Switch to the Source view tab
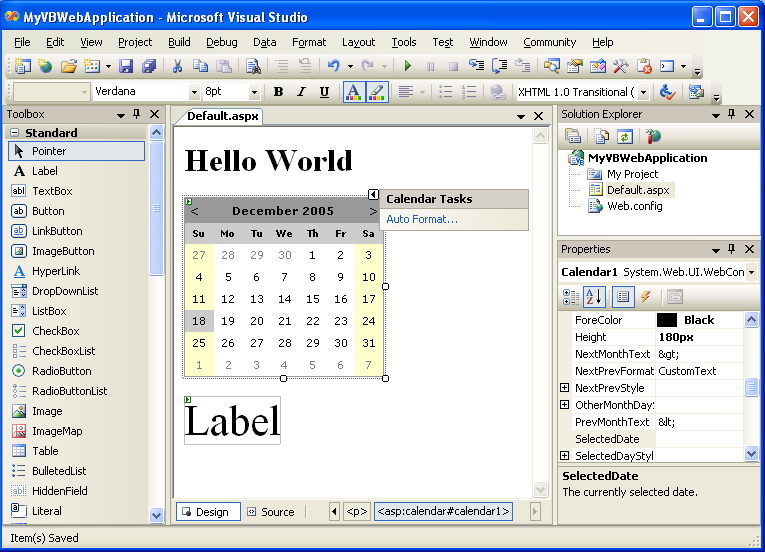Screen dimensions: 765x552 270,512
